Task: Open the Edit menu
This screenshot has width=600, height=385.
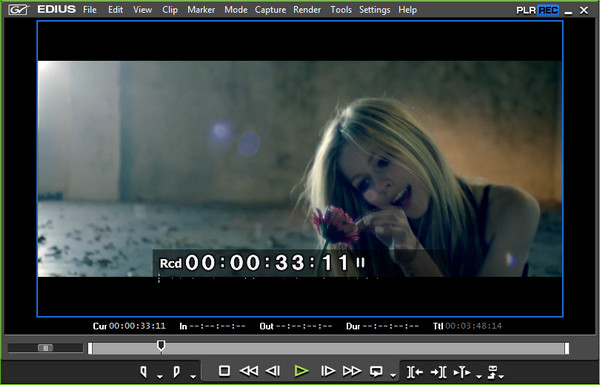Action: coord(116,10)
